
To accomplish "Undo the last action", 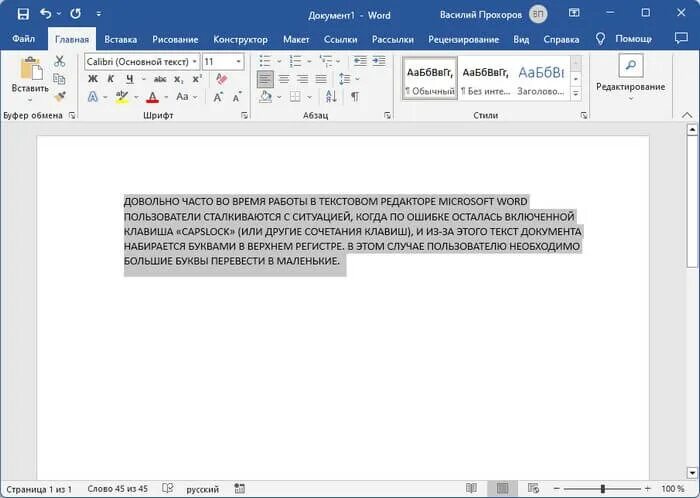I will pyautogui.click(x=46, y=14).
